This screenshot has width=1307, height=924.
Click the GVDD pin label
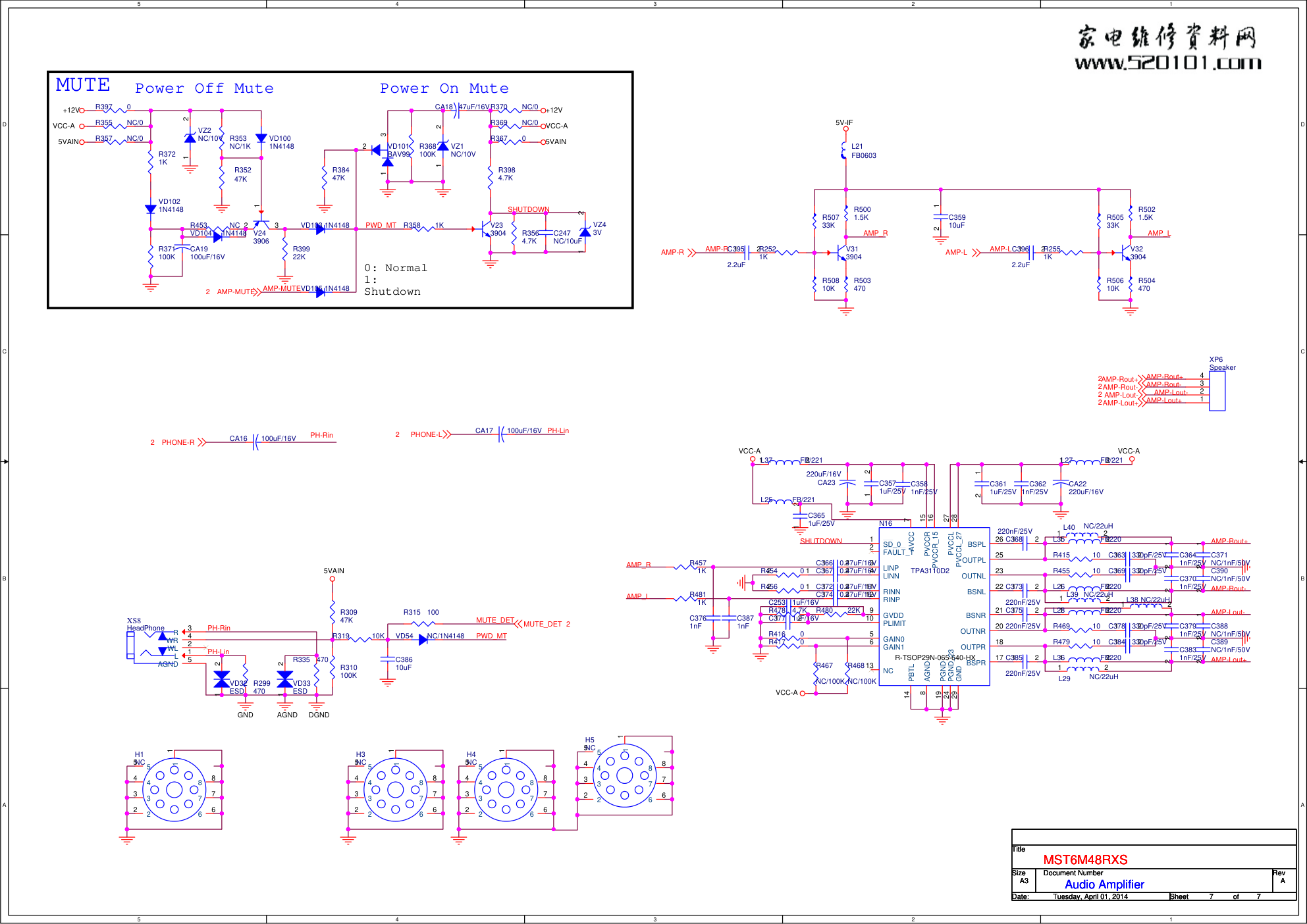(x=893, y=615)
